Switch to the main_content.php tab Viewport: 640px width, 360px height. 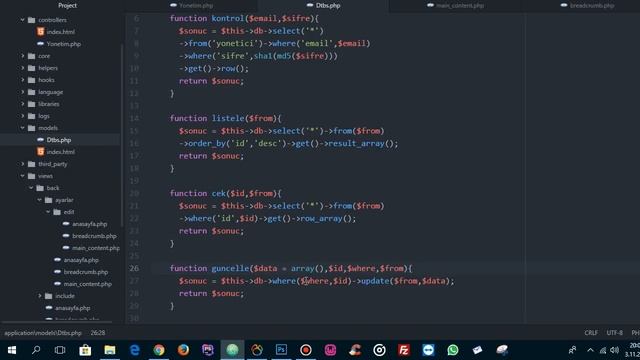(x=455, y=5)
